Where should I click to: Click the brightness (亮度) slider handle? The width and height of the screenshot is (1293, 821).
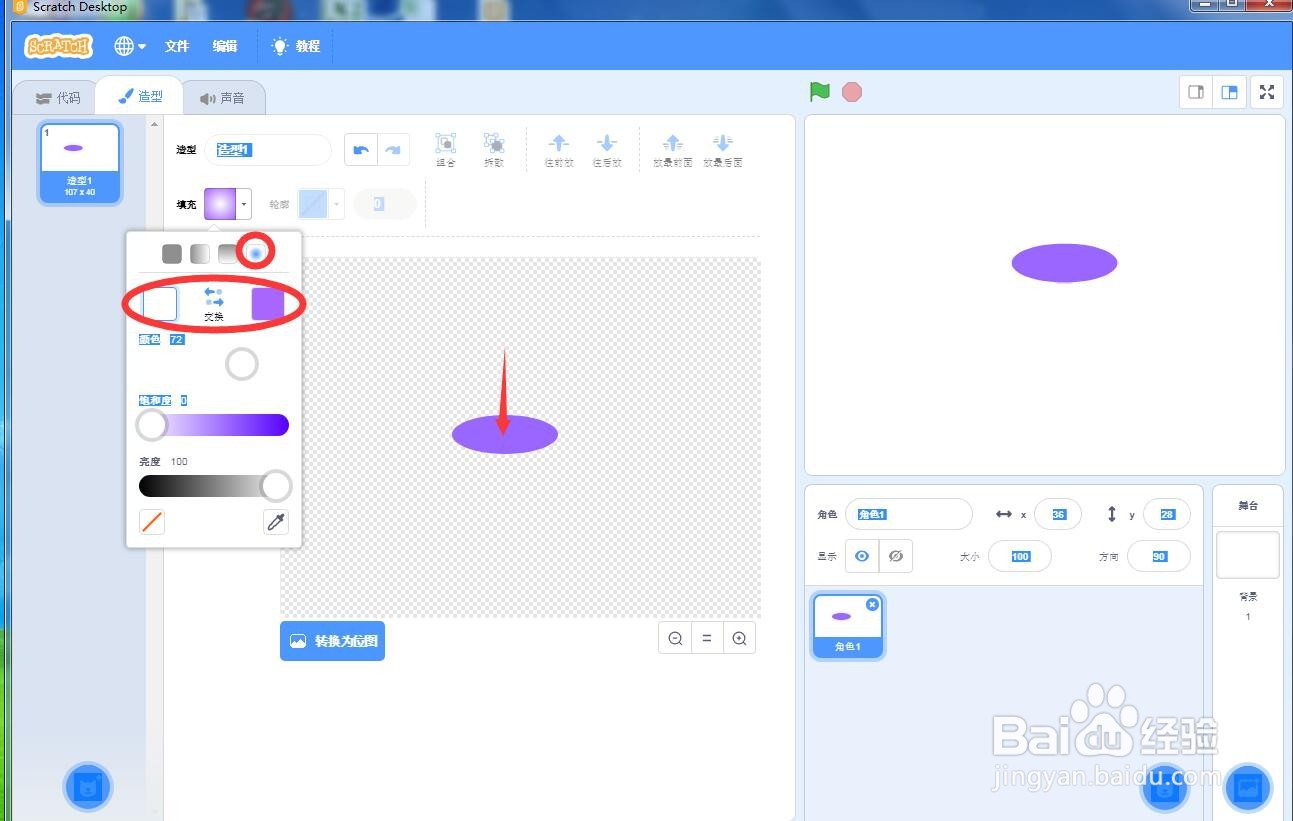point(276,486)
